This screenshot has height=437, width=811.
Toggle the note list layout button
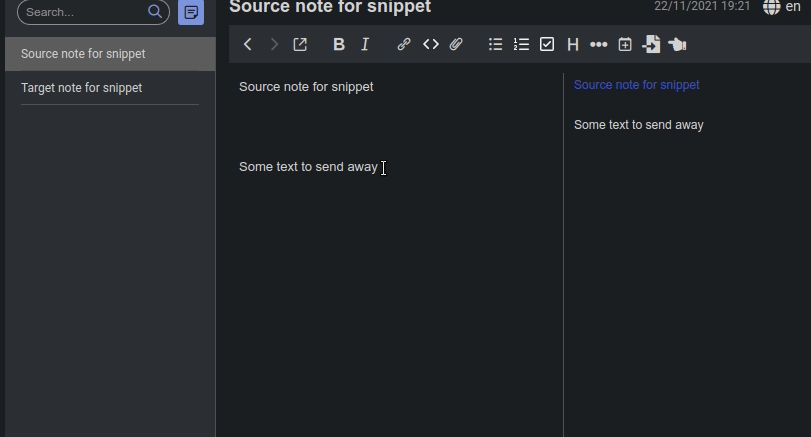[191, 12]
